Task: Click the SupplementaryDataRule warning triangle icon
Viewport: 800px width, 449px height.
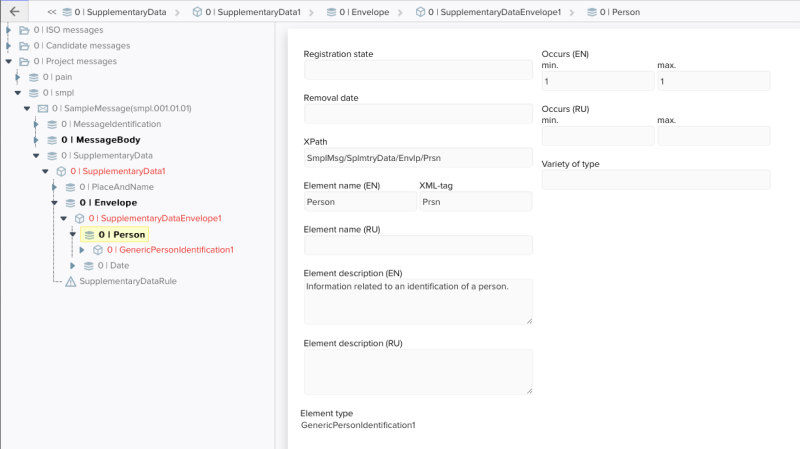Action: coord(70,282)
